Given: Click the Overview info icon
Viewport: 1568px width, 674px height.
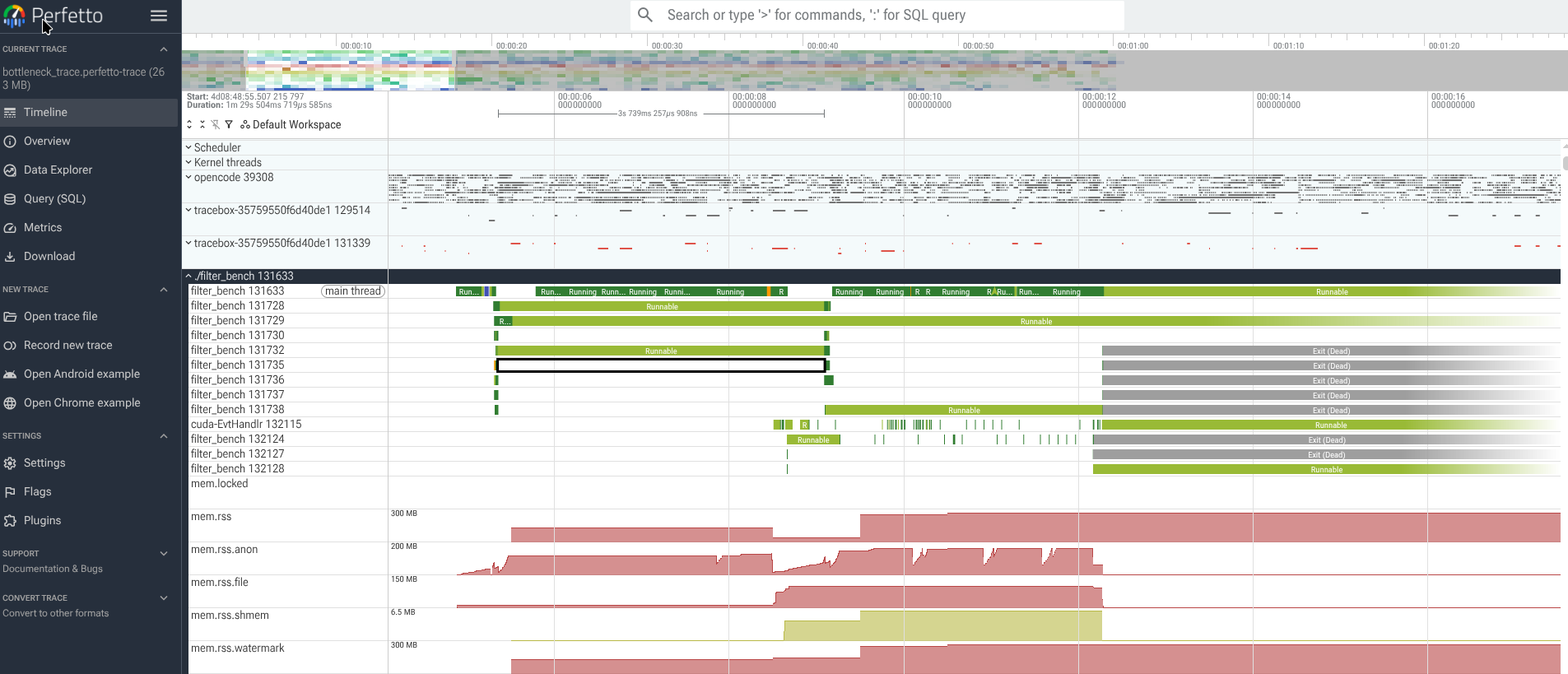Looking at the screenshot, I should (x=10, y=141).
